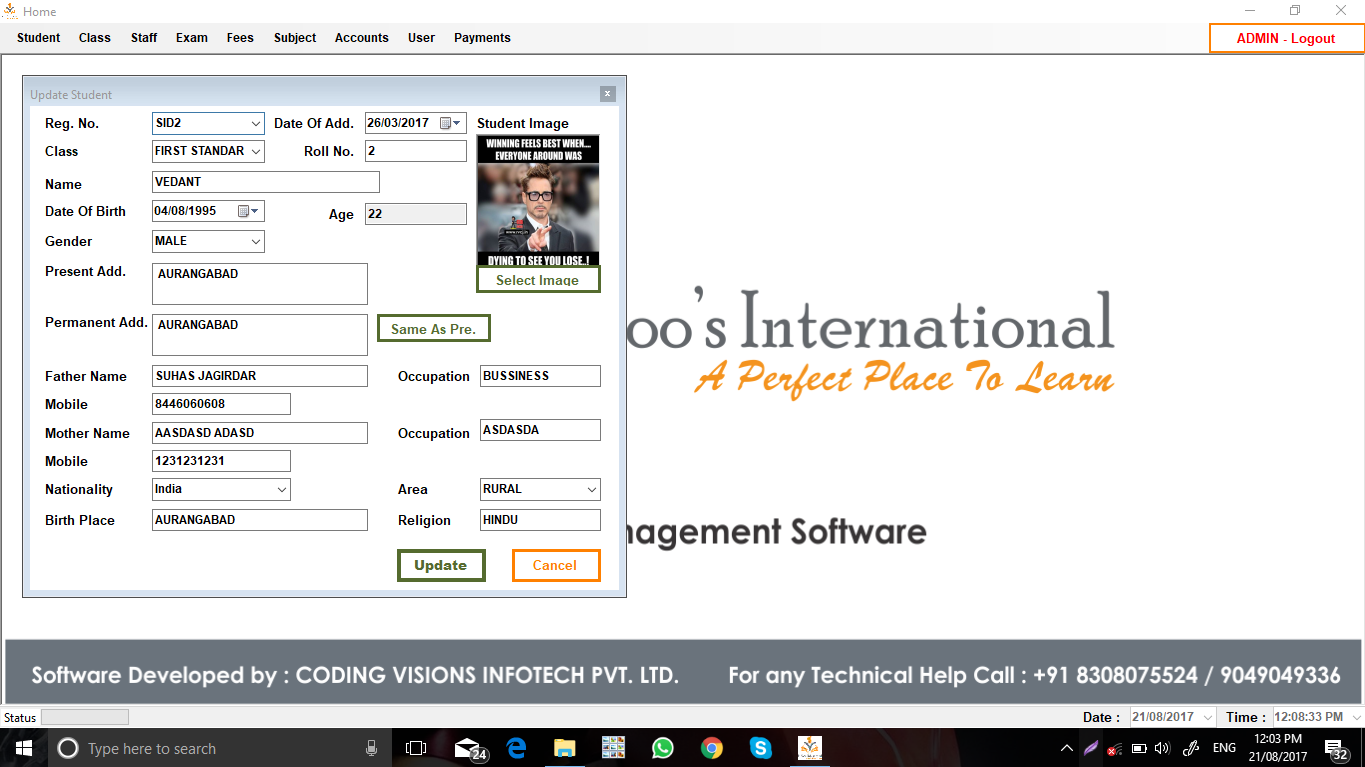Open Google Chrome from the taskbar
The image size is (1365, 767).
click(x=711, y=747)
